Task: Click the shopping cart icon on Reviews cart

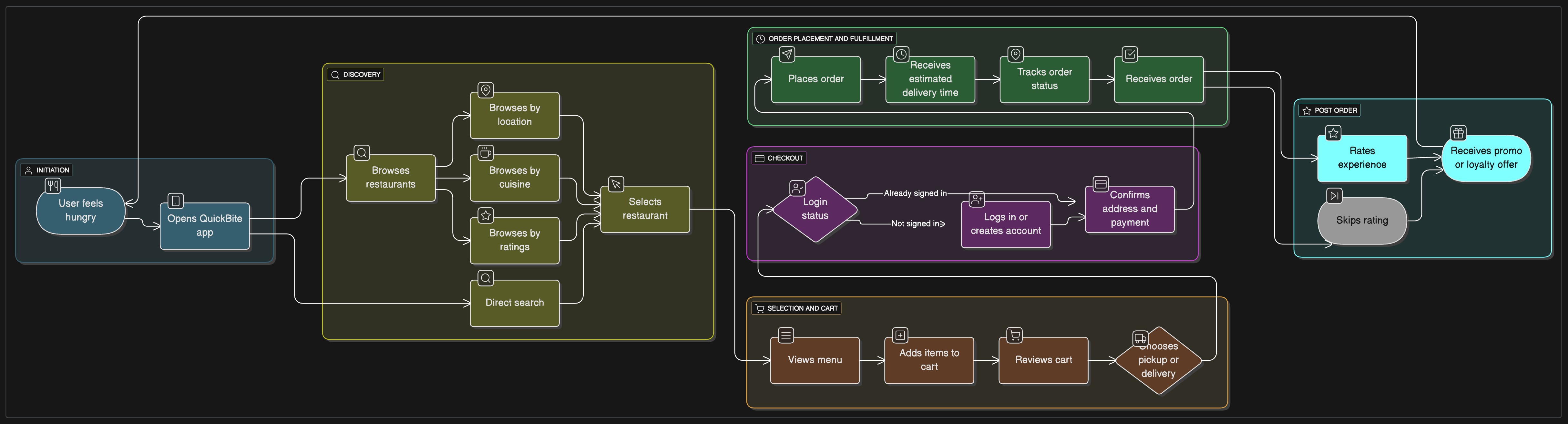Action: 1013,335
